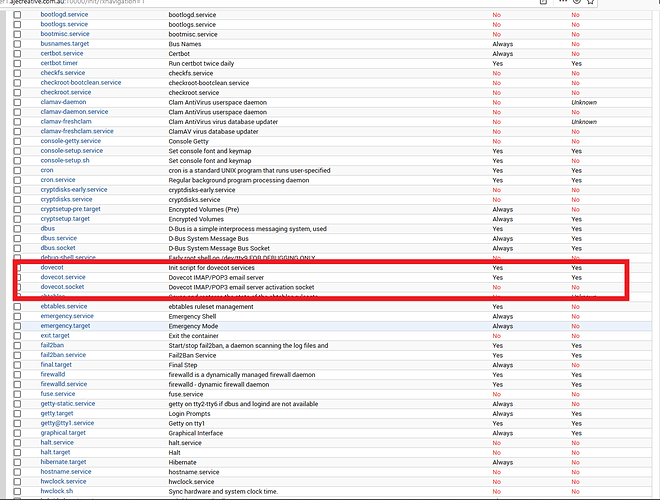Click 'Run certbot twice daily' description
Image resolution: width=660 pixels, height=500 pixels.
tap(201, 64)
